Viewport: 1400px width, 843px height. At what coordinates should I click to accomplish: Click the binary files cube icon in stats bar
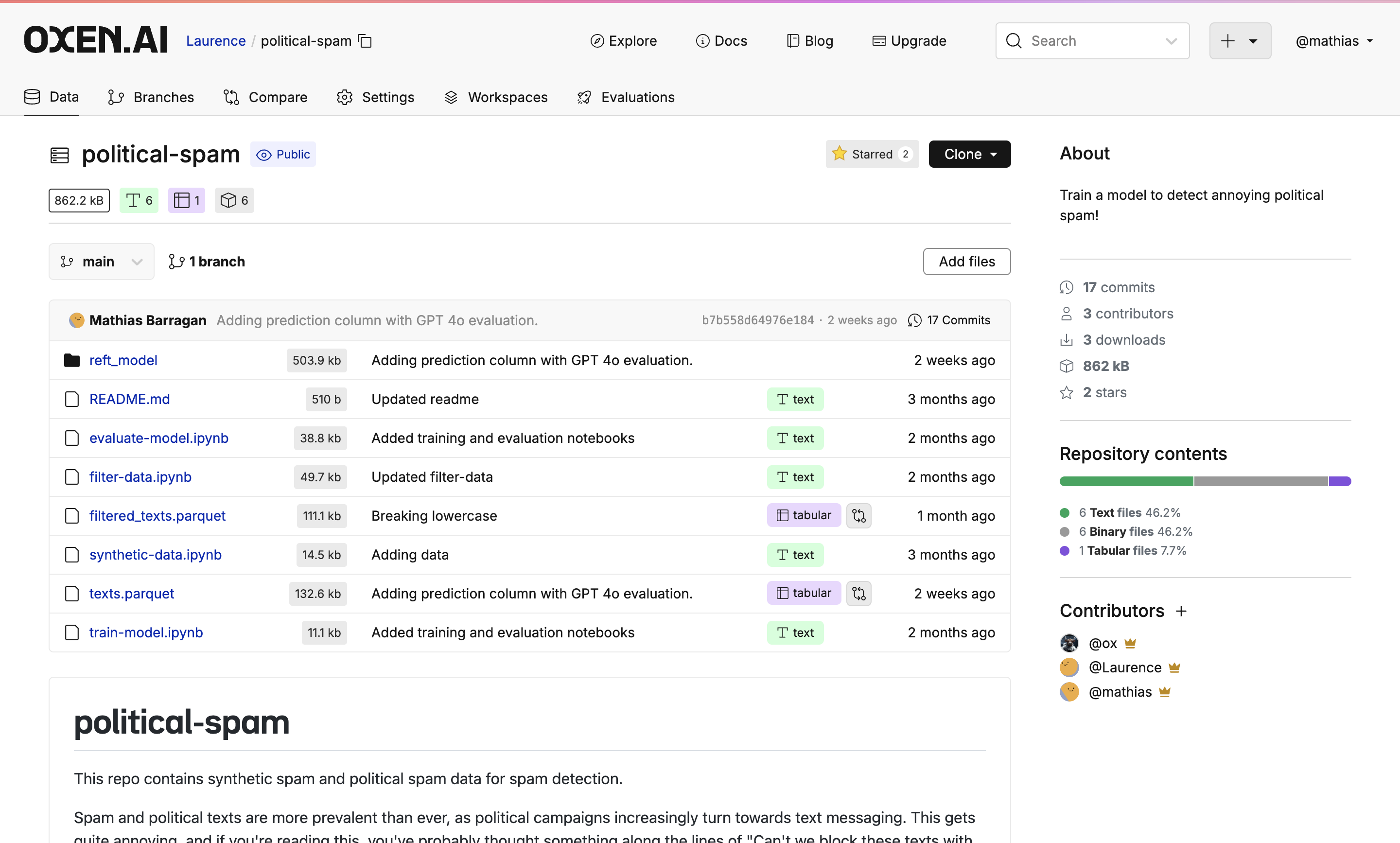(x=229, y=200)
